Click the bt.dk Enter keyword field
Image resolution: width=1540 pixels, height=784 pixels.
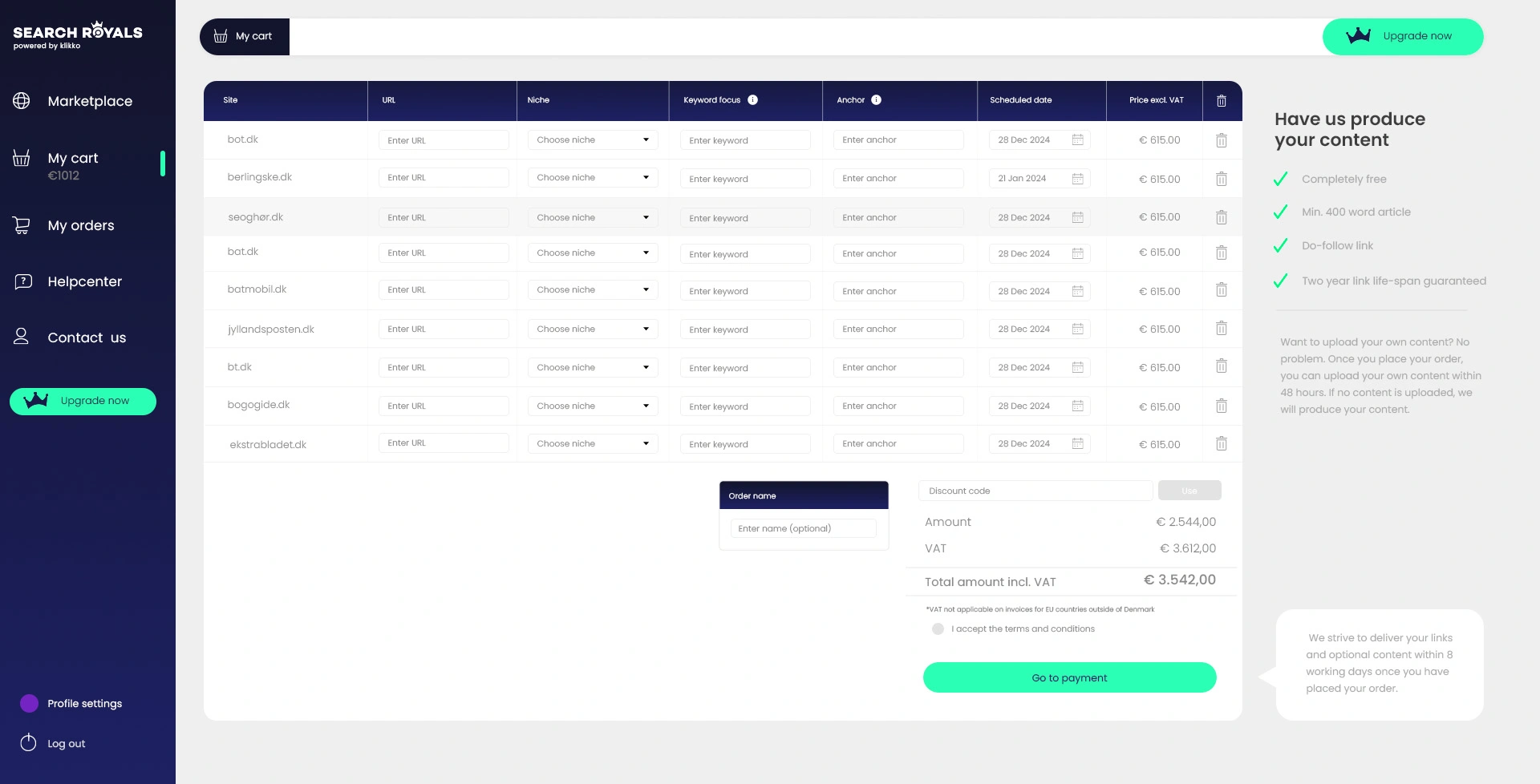(x=745, y=367)
